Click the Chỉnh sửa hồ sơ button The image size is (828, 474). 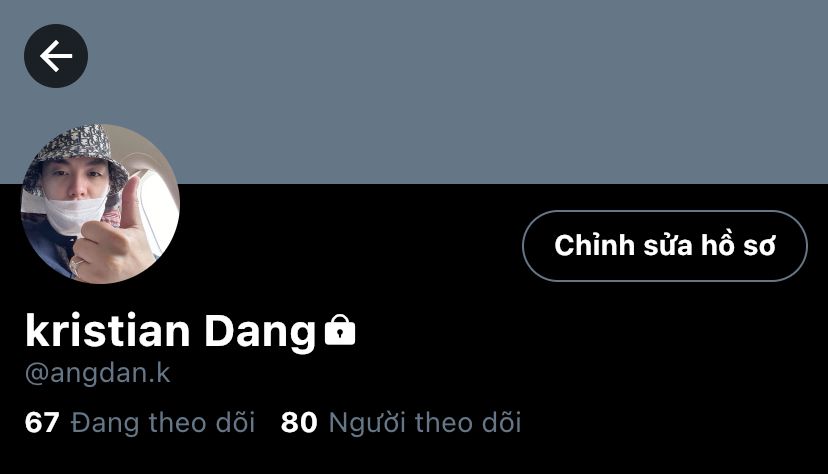click(x=665, y=245)
